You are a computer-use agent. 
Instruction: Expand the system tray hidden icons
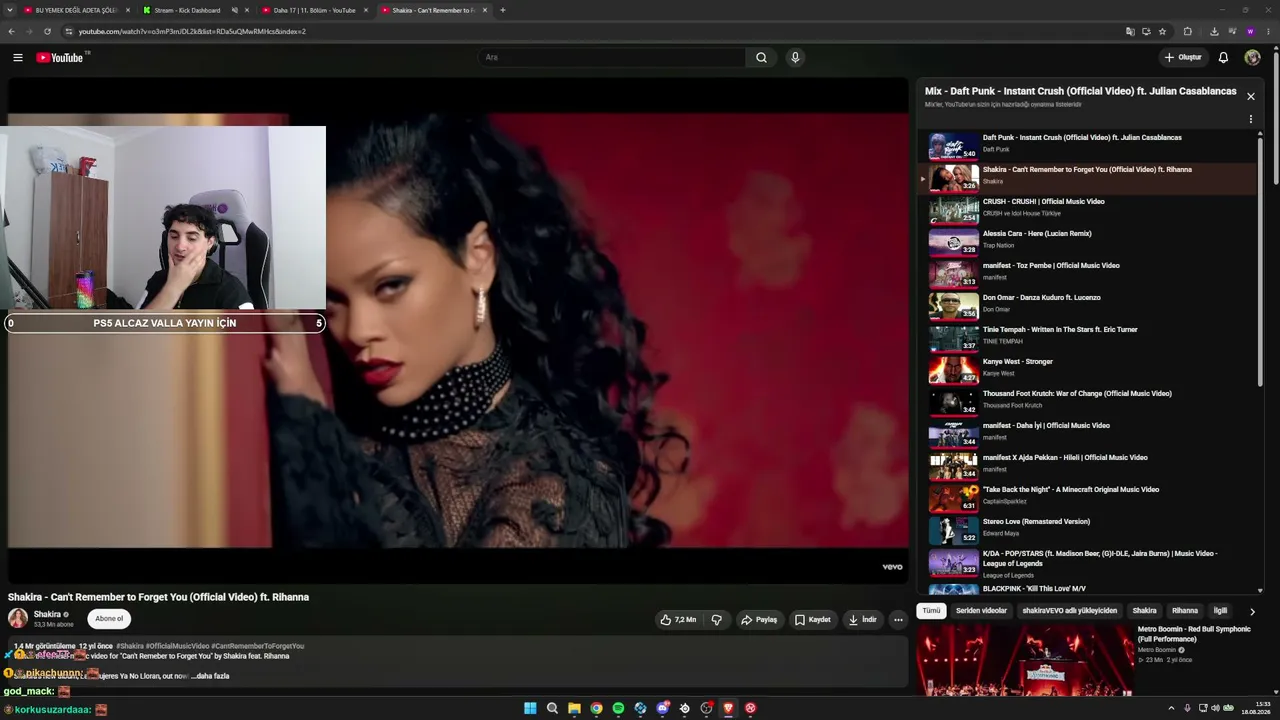pos(1171,708)
